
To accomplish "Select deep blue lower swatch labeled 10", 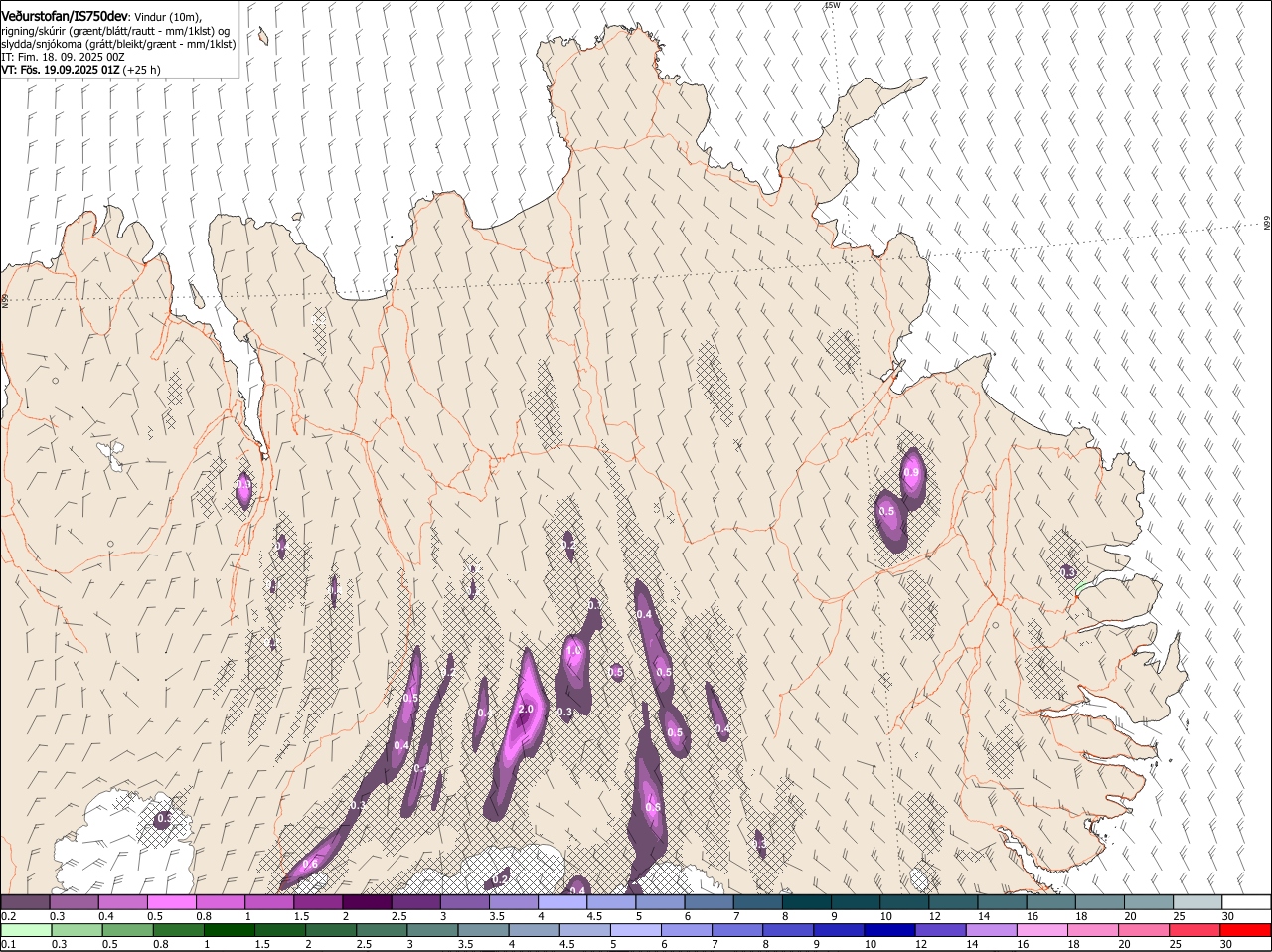I will pos(888,930).
